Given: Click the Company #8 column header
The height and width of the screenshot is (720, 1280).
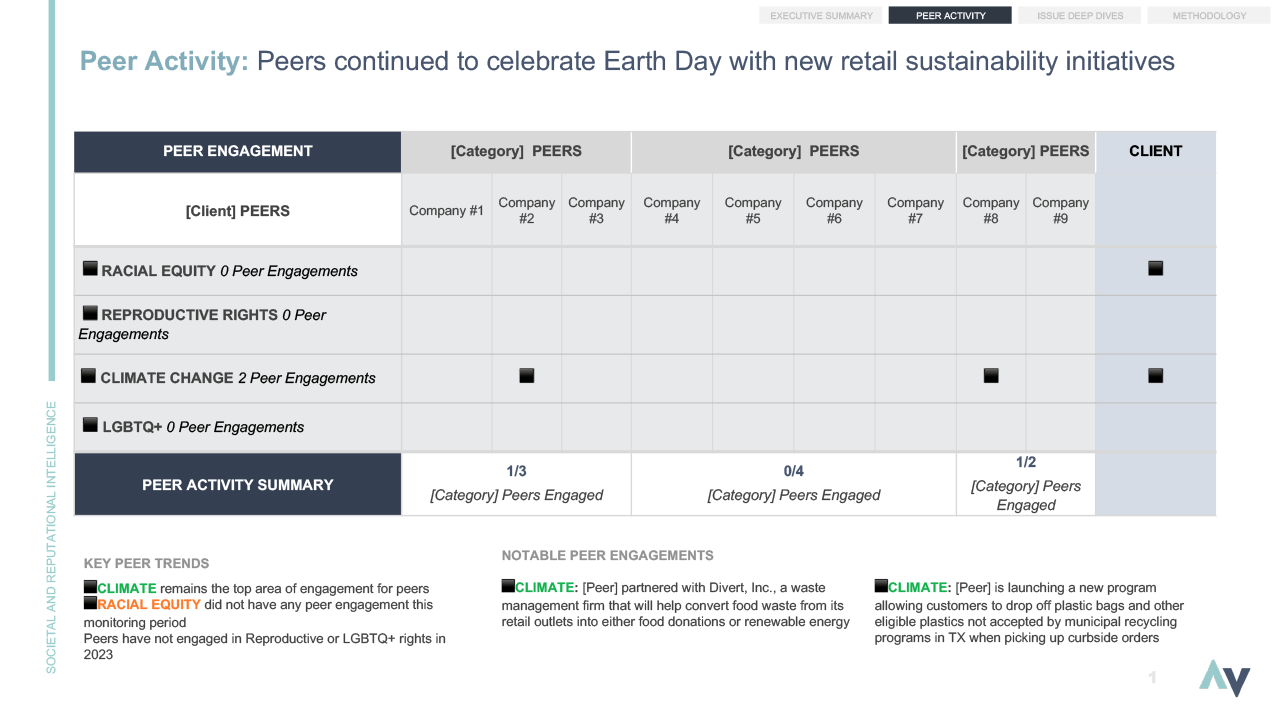Looking at the screenshot, I should pos(991,210).
